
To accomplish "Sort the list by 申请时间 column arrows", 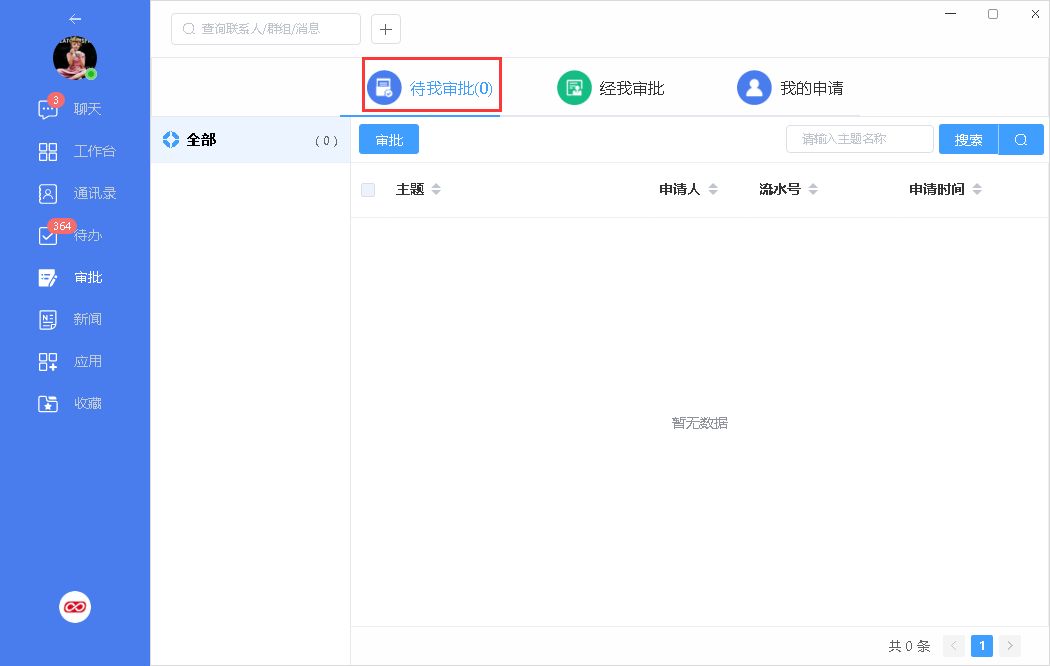I will (977, 190).
